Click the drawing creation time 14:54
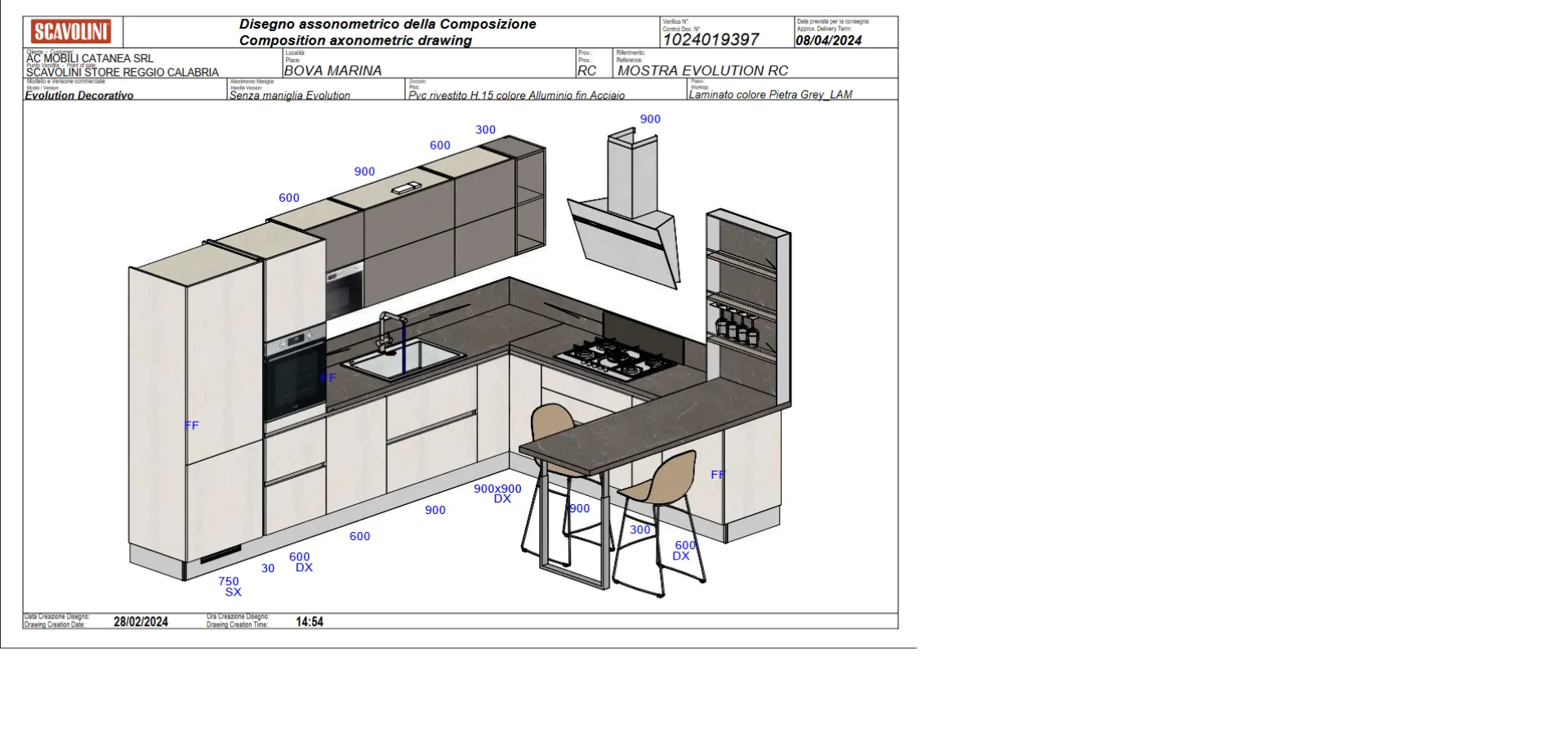 (310, 621)
